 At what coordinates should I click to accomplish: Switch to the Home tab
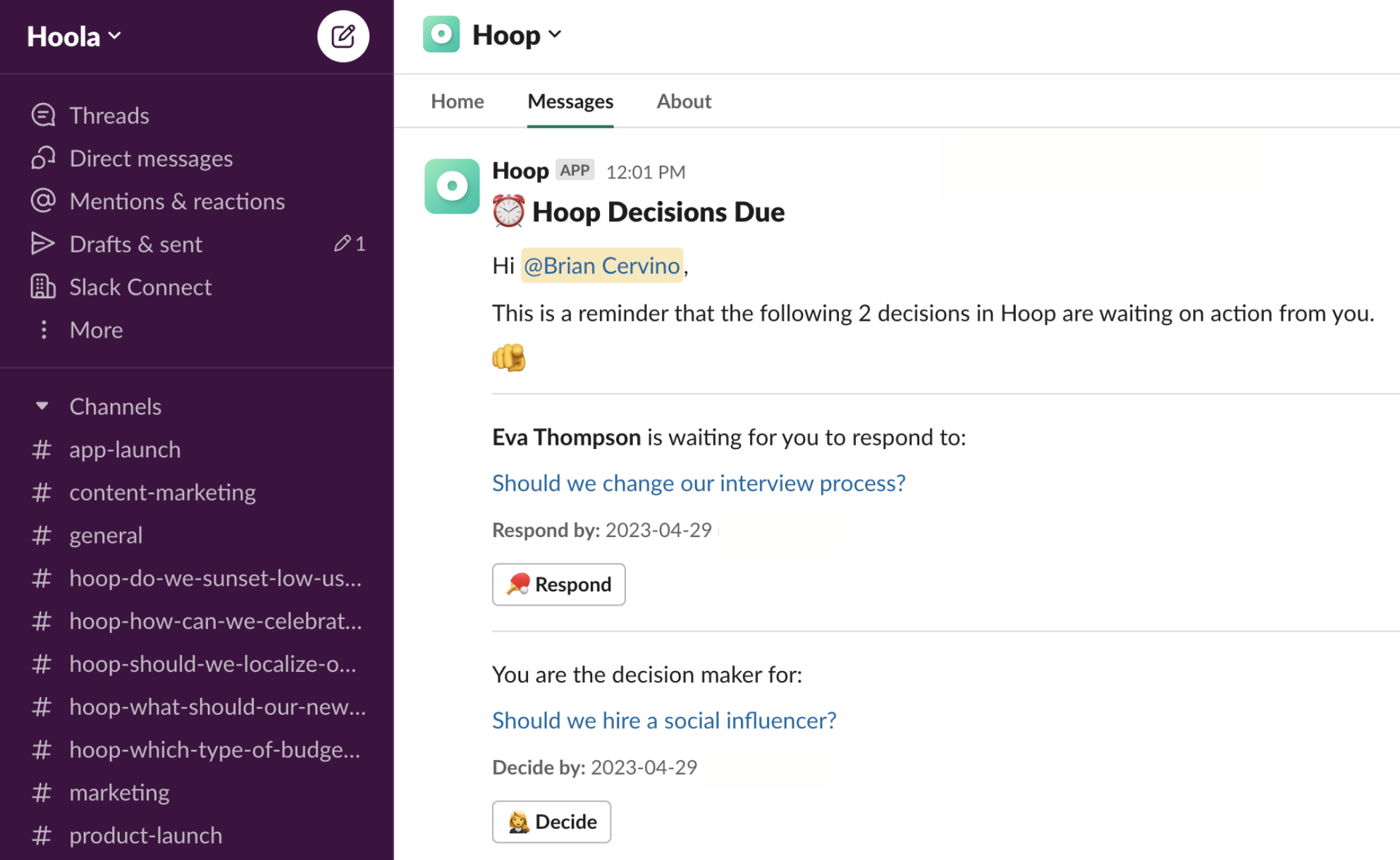tap(457, 102)
